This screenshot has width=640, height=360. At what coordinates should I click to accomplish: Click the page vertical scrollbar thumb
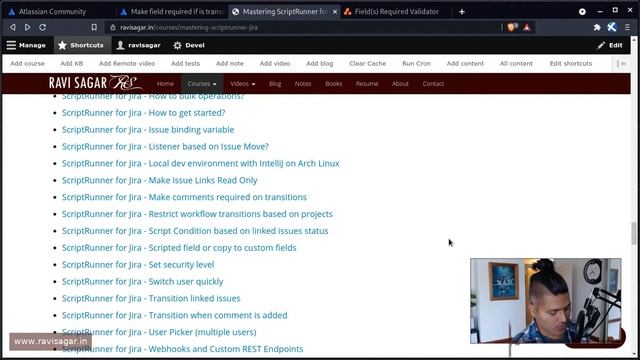pos(634,233)
